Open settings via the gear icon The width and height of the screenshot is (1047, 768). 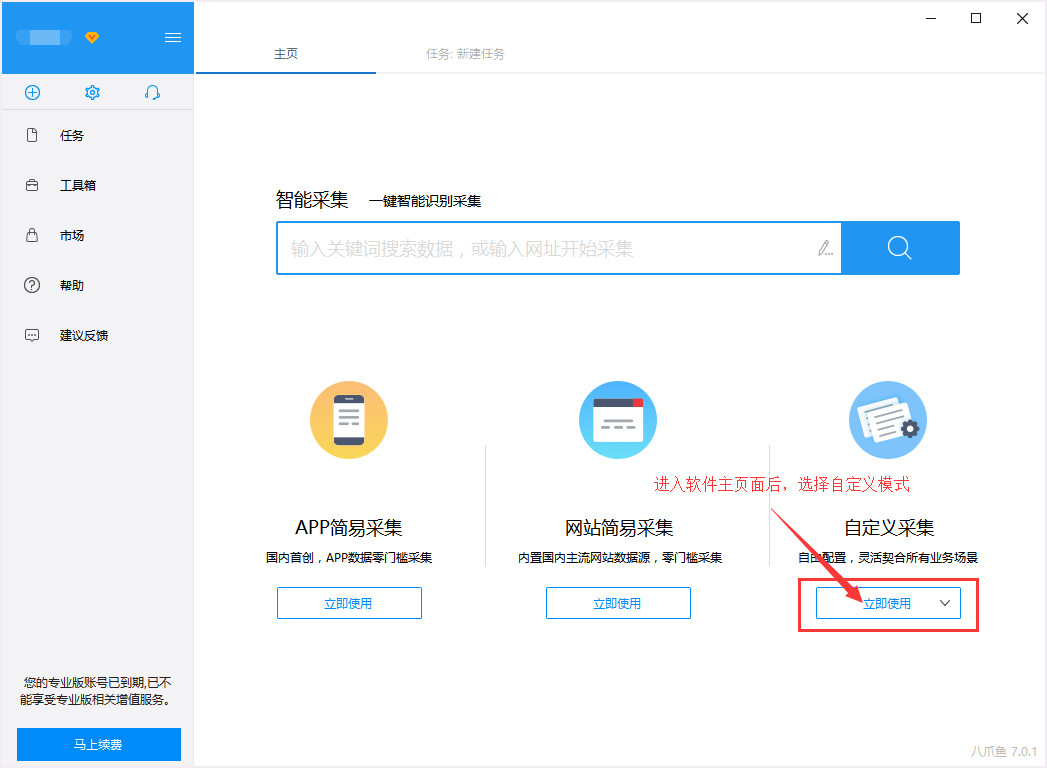click(x=92, y=92)
